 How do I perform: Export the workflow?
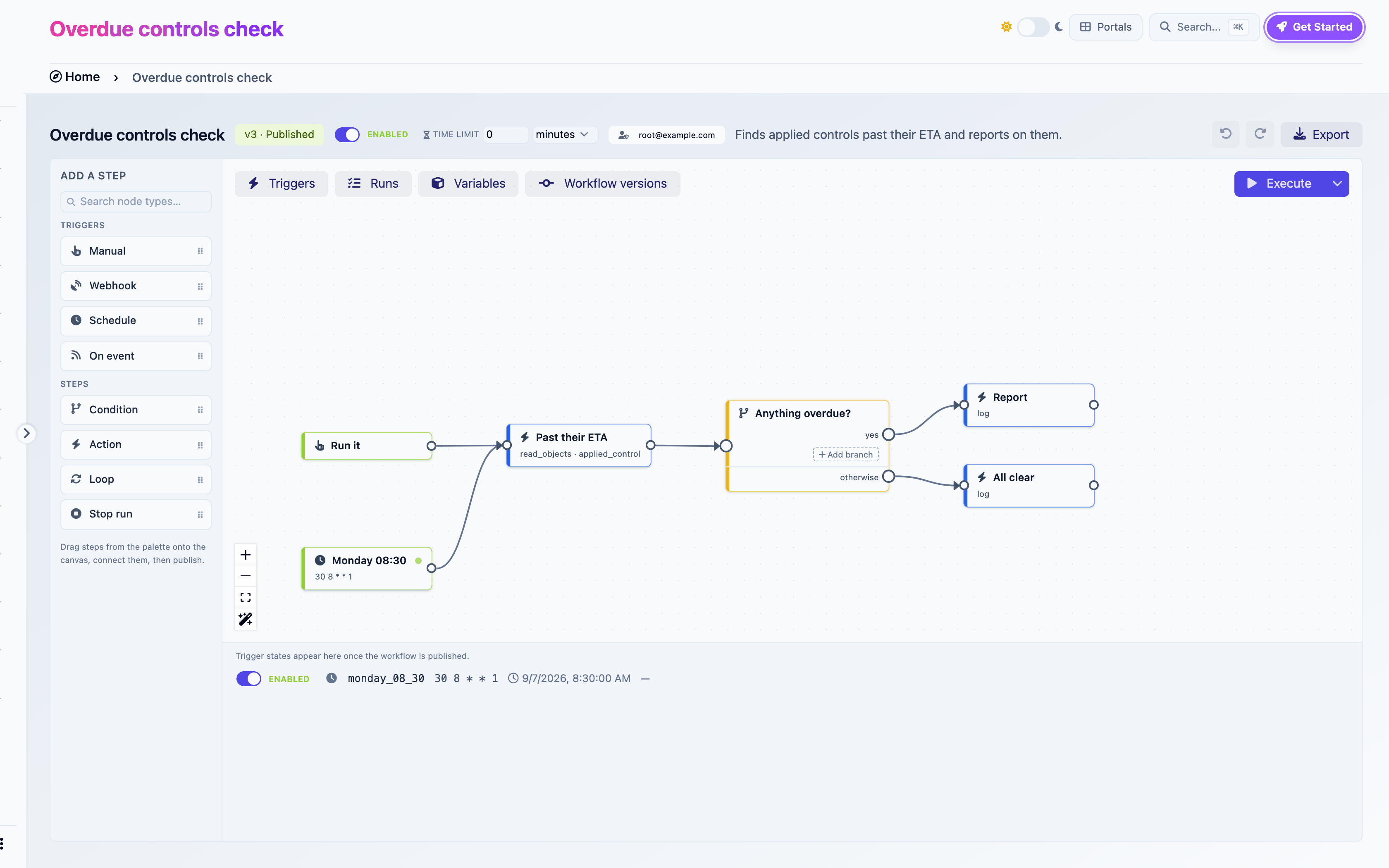click(x=1321, y=134)
